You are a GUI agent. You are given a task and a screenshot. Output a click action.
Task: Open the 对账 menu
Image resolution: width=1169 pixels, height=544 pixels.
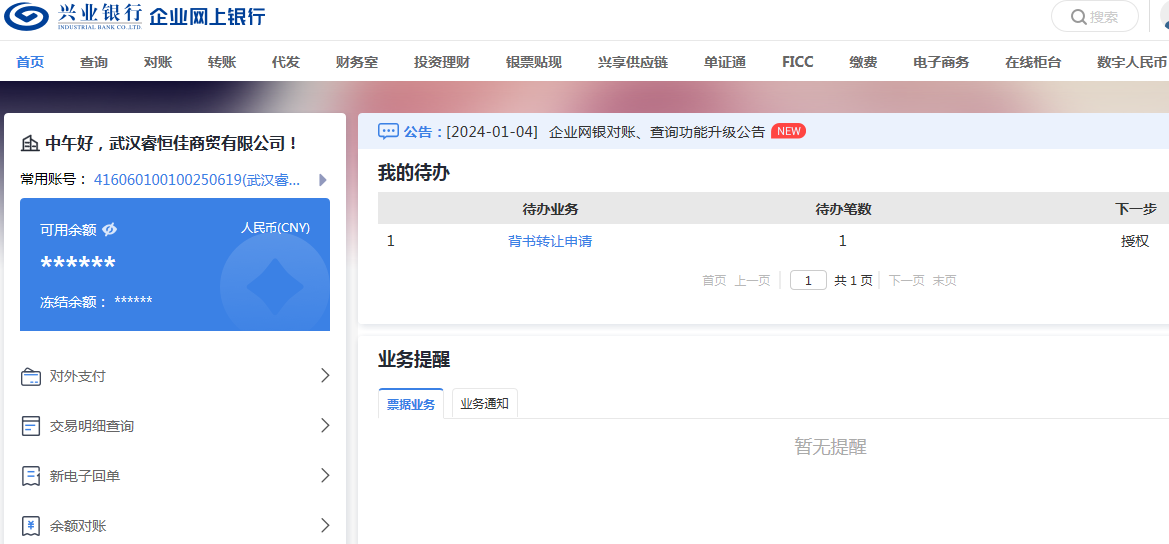pyautogui.click(x=158, y=63)
